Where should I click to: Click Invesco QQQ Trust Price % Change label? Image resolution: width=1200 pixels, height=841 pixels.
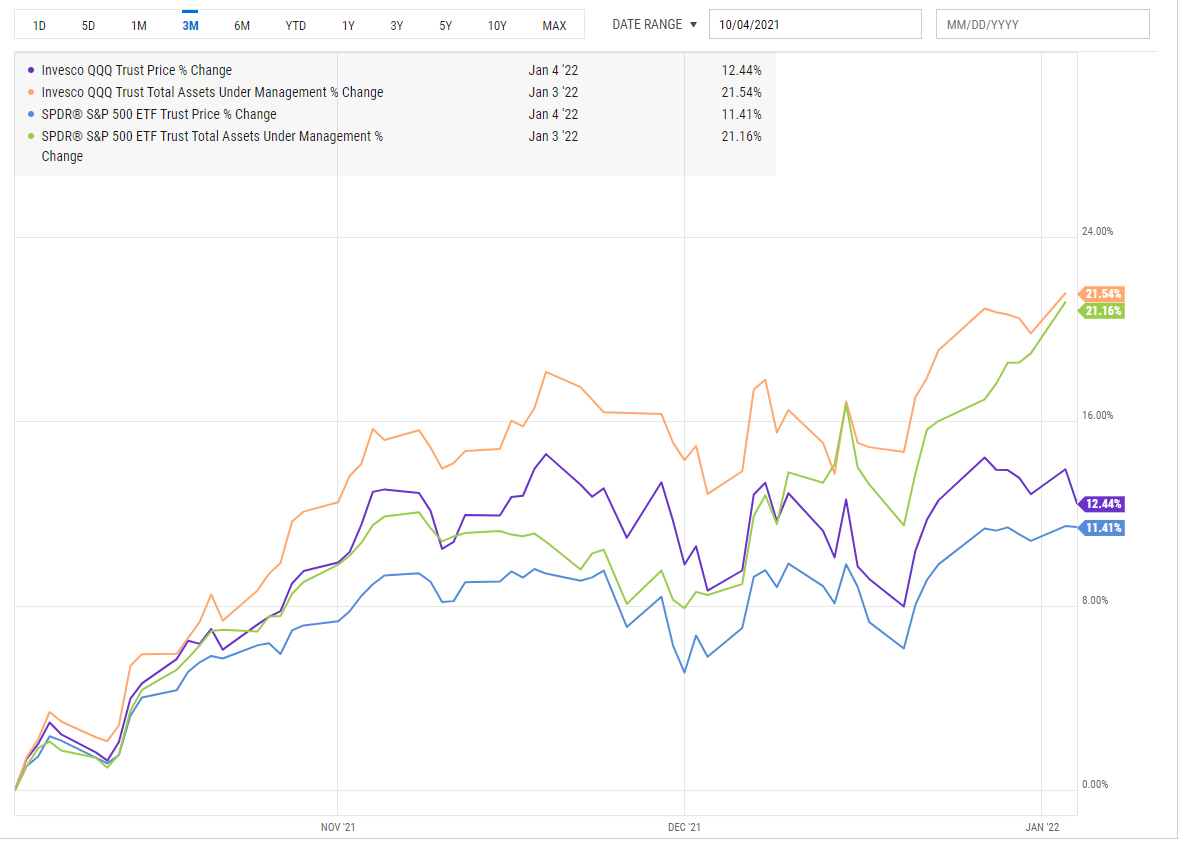(137, 71)
